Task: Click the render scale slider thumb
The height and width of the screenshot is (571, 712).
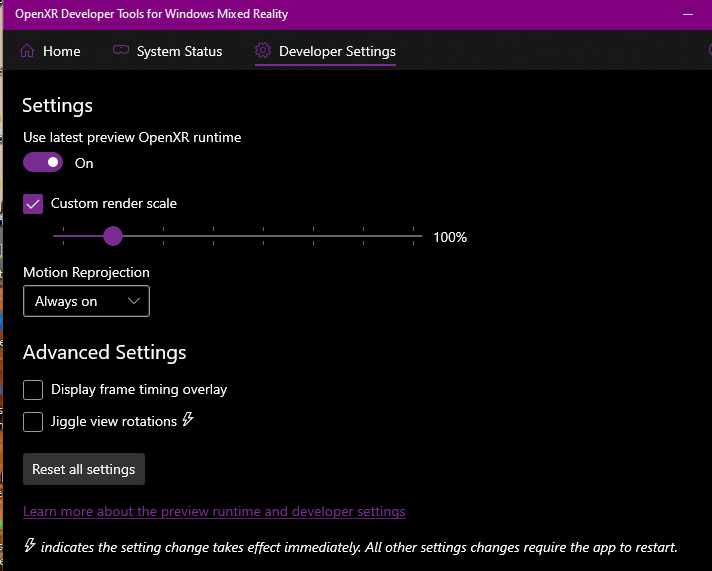Action: 113,236
